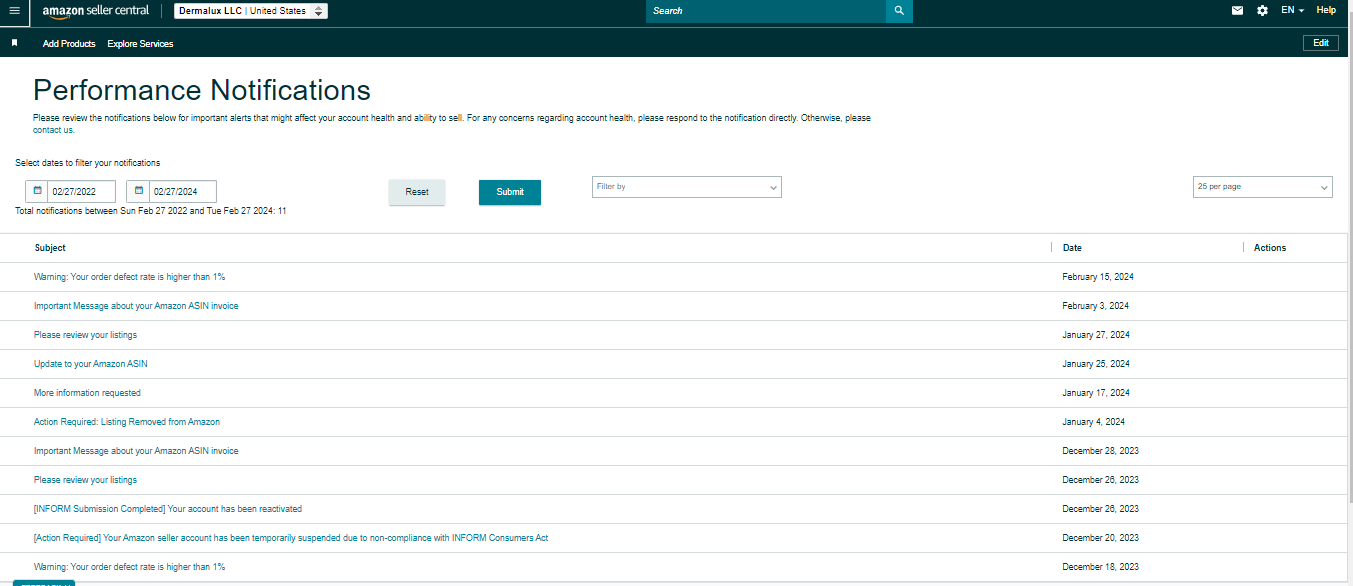
Task: Click end date field 02/27/2024
Action: (x=182, y=192)
